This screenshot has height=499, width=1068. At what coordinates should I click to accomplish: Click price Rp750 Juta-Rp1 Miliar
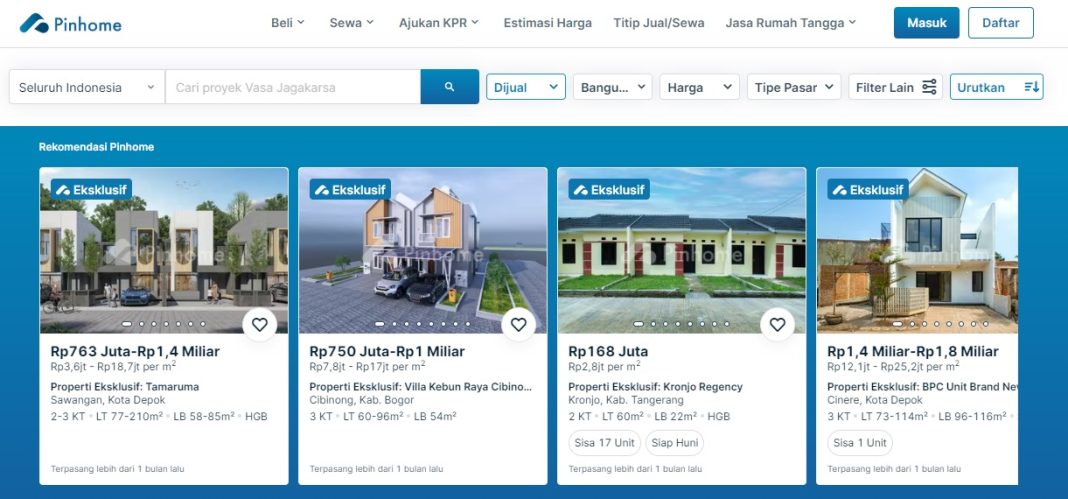point(387,351)
